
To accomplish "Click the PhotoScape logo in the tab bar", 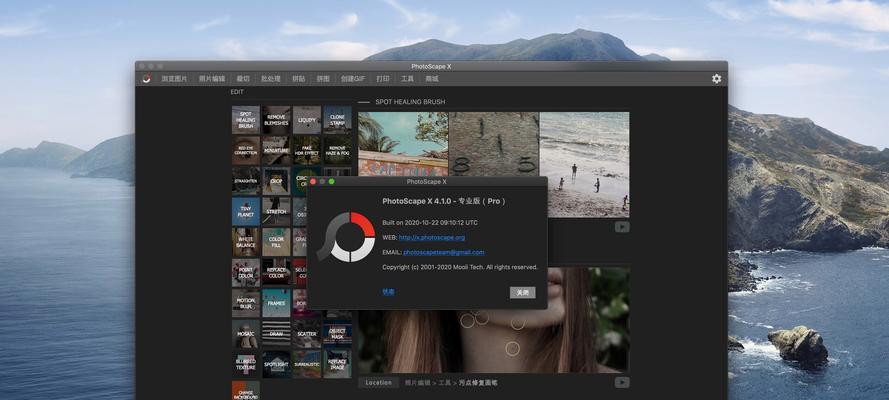I will click(146, 79).
